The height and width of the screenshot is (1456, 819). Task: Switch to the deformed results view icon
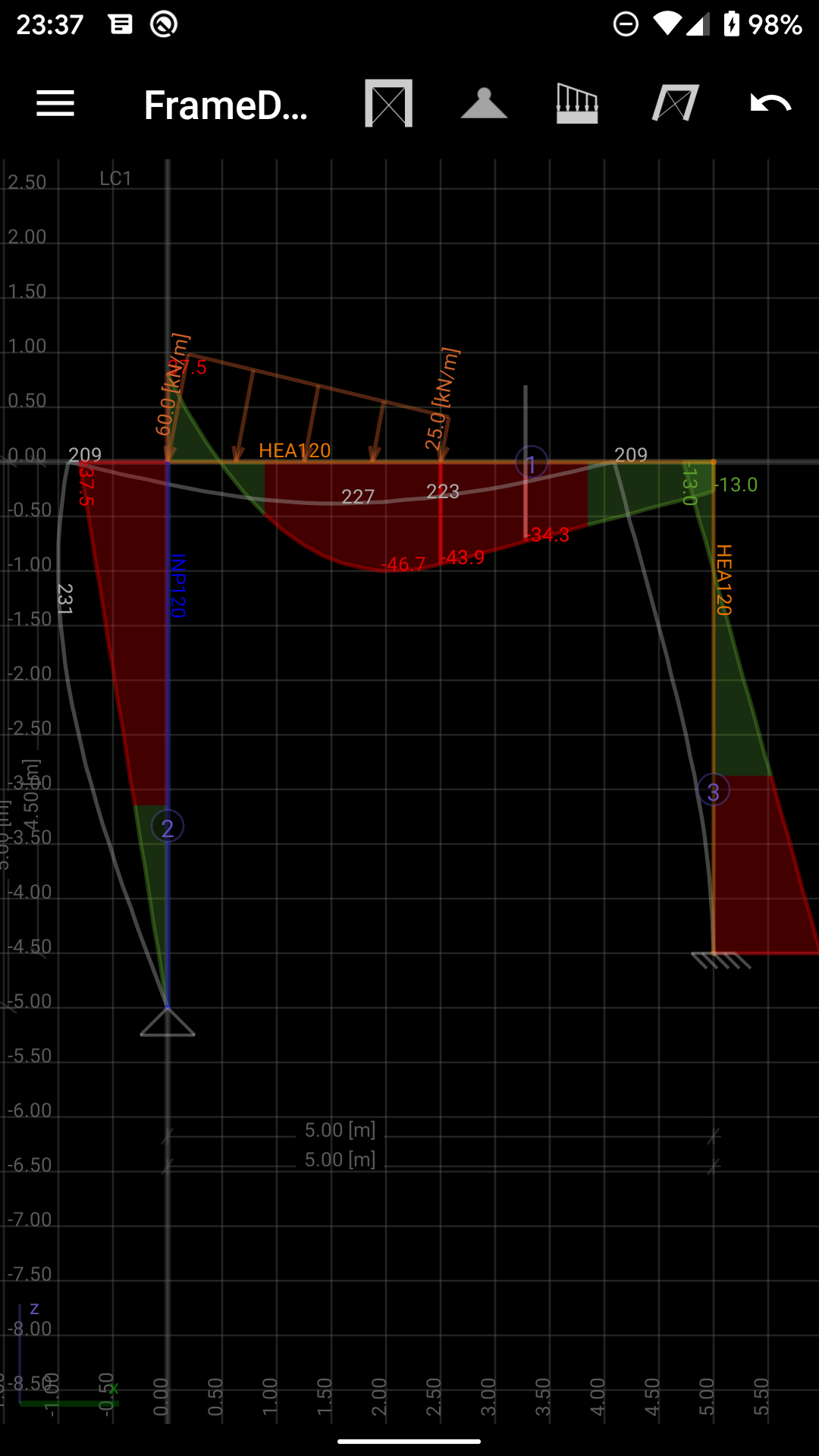coord(675,104)
